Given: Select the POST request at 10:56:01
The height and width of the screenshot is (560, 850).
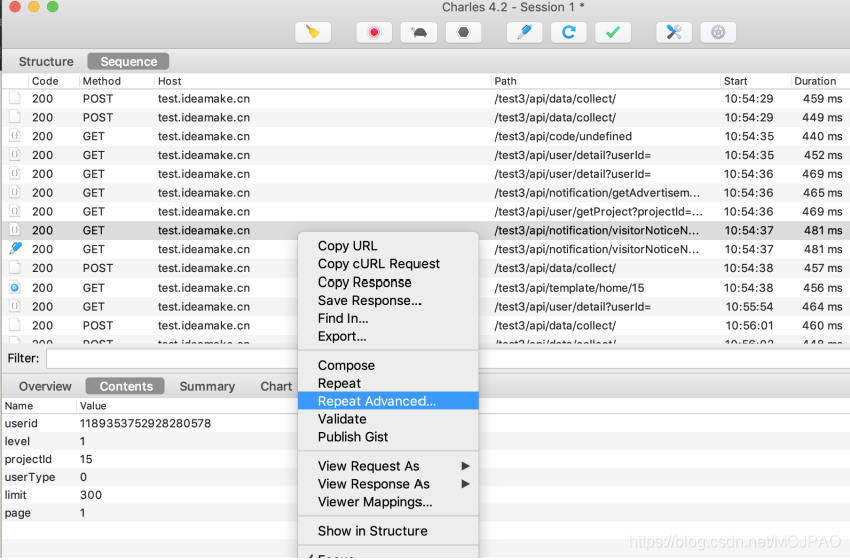Looking at the screenshot, I should coord(426,325).
